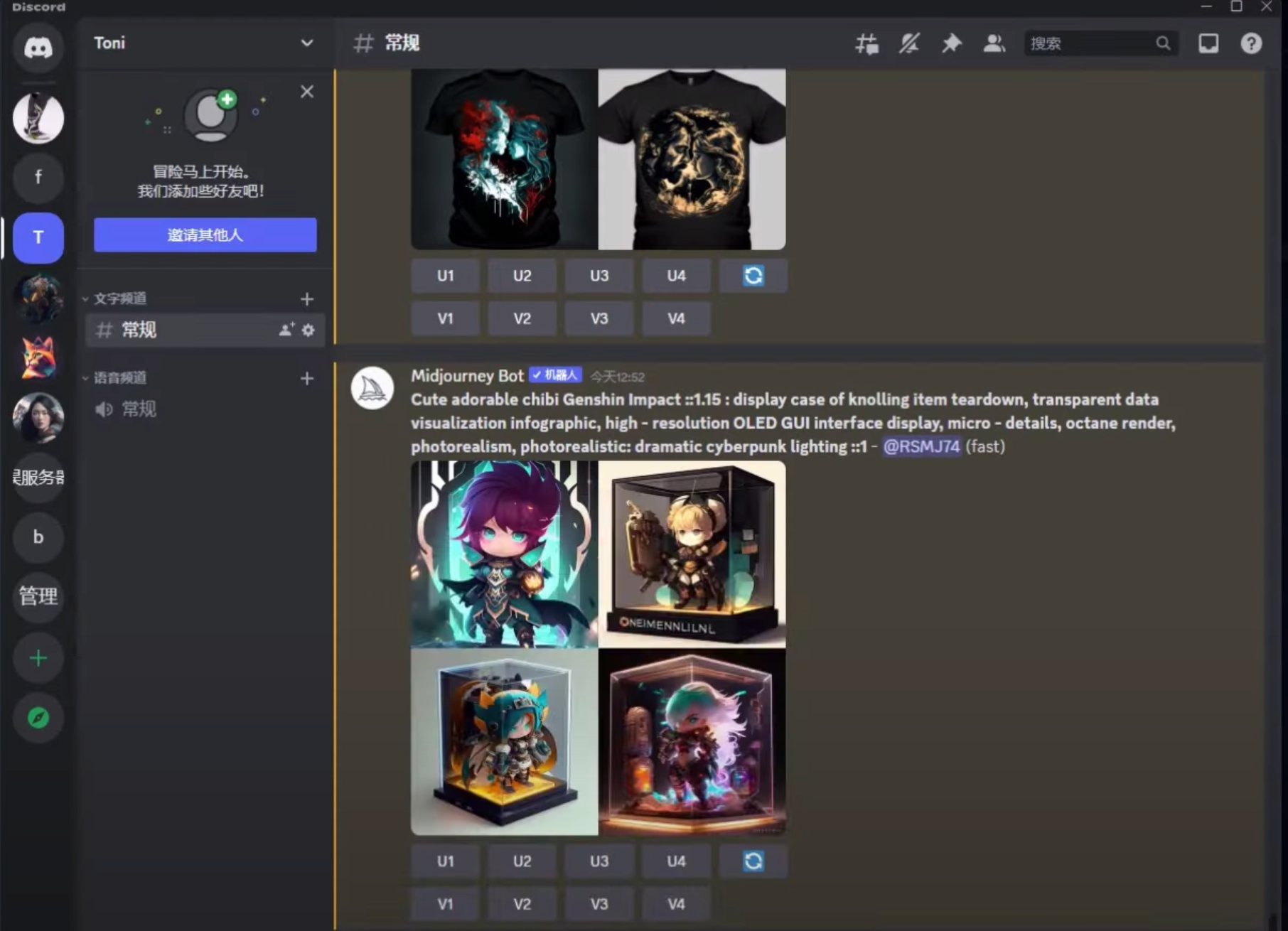
Task: Make variations V2 on t-shirt grid
Action: click(522, 318)
